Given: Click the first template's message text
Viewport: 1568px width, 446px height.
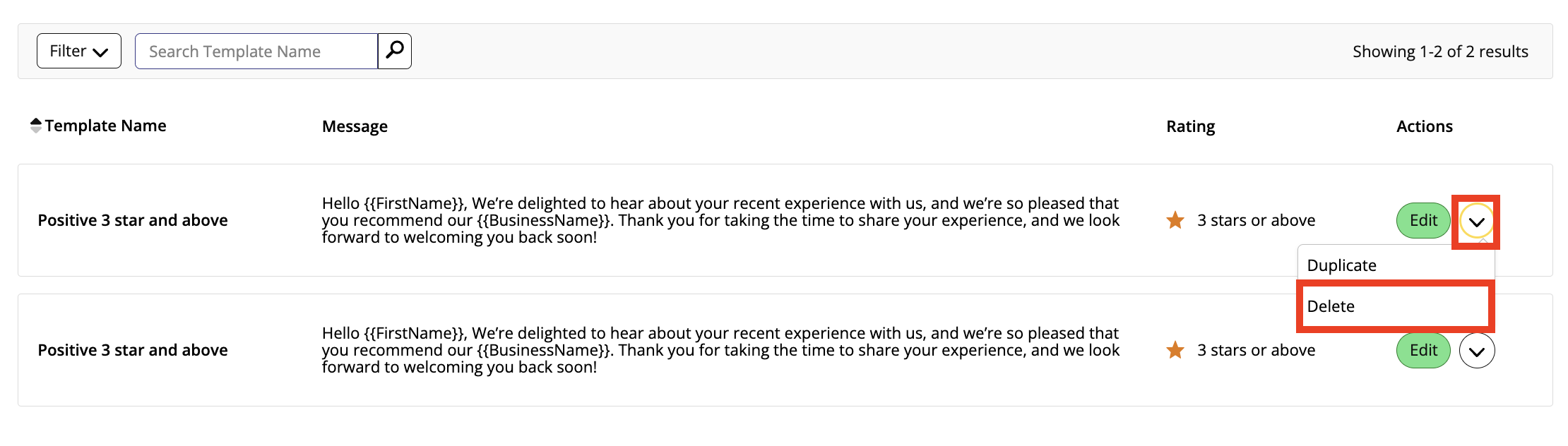Looking at the screenshot, I should 720,220.
